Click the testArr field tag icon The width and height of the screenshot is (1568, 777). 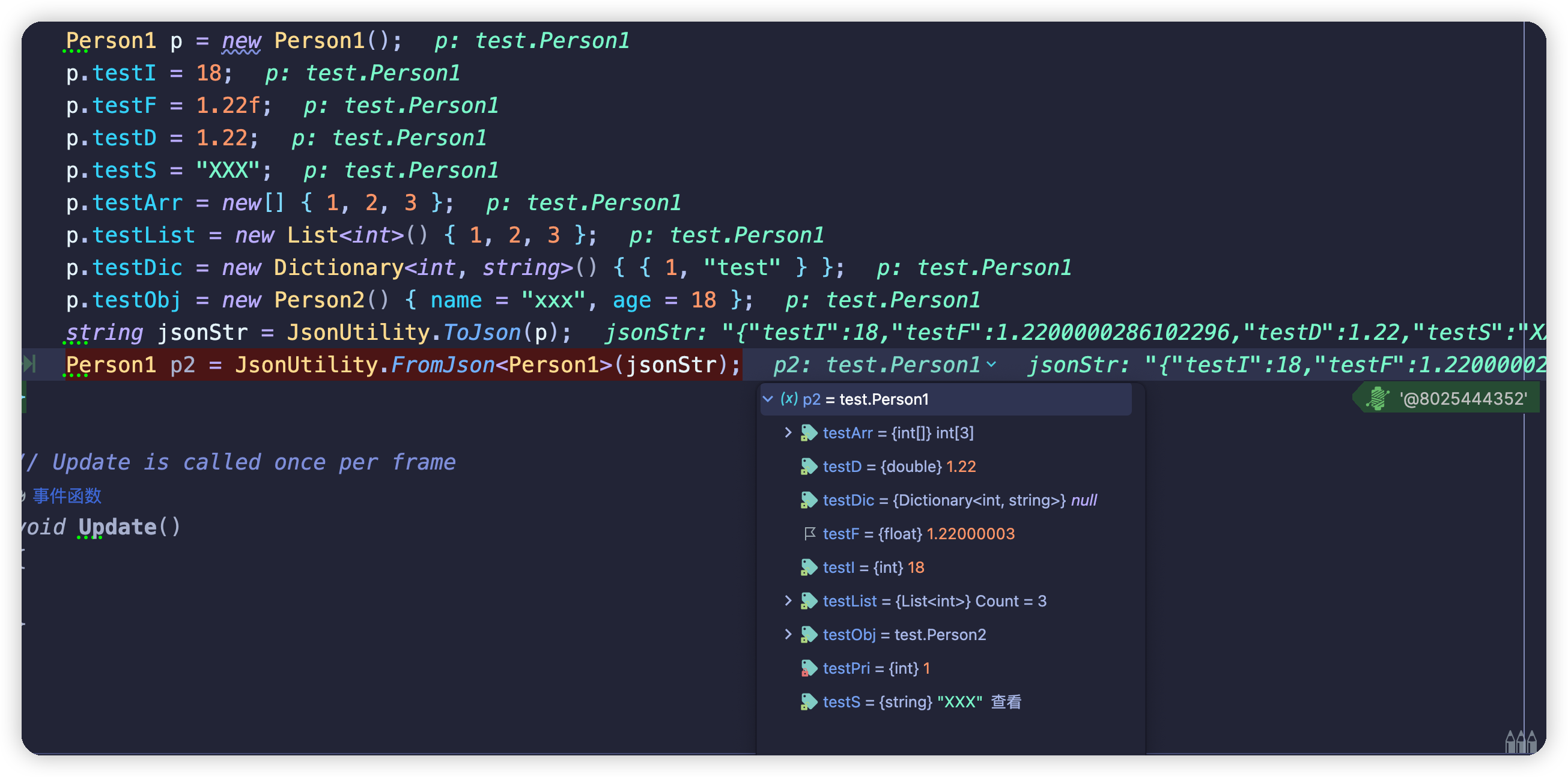pyautogui.click(x=809, y=432)
